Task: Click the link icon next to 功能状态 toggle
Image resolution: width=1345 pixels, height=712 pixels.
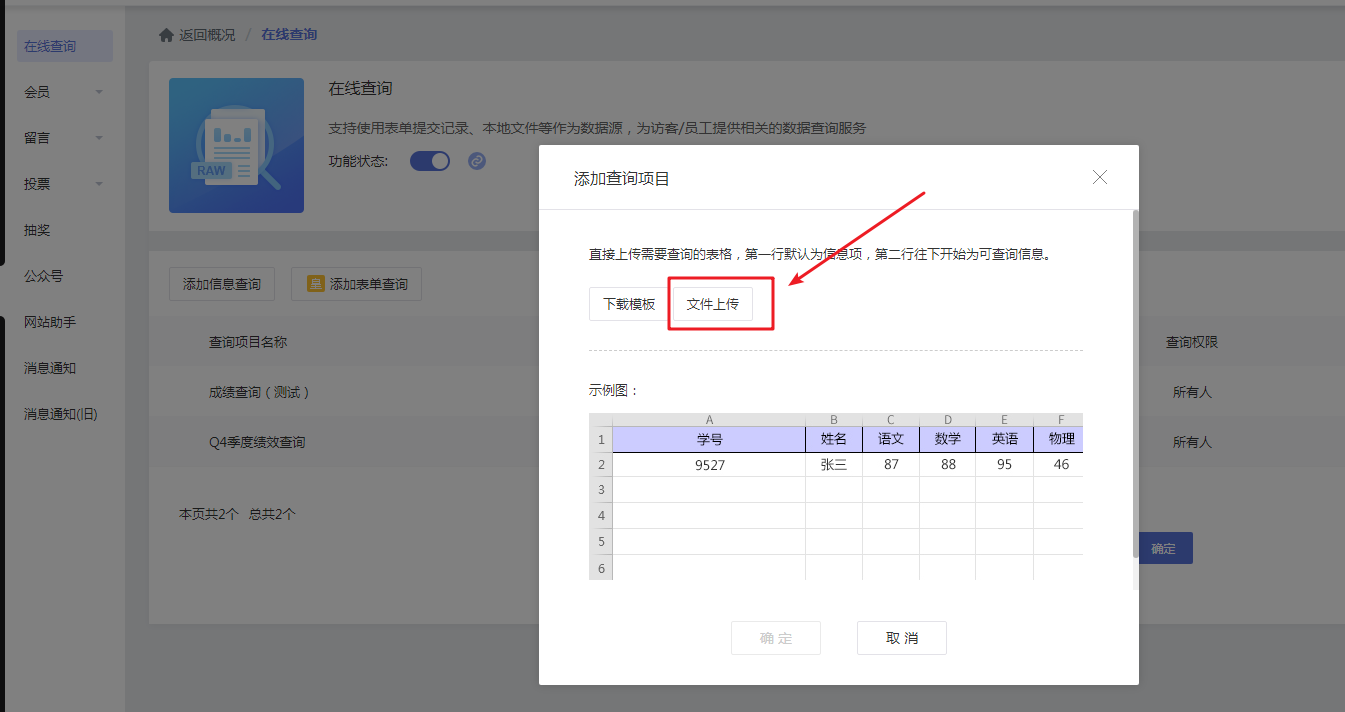Action: 477,161
